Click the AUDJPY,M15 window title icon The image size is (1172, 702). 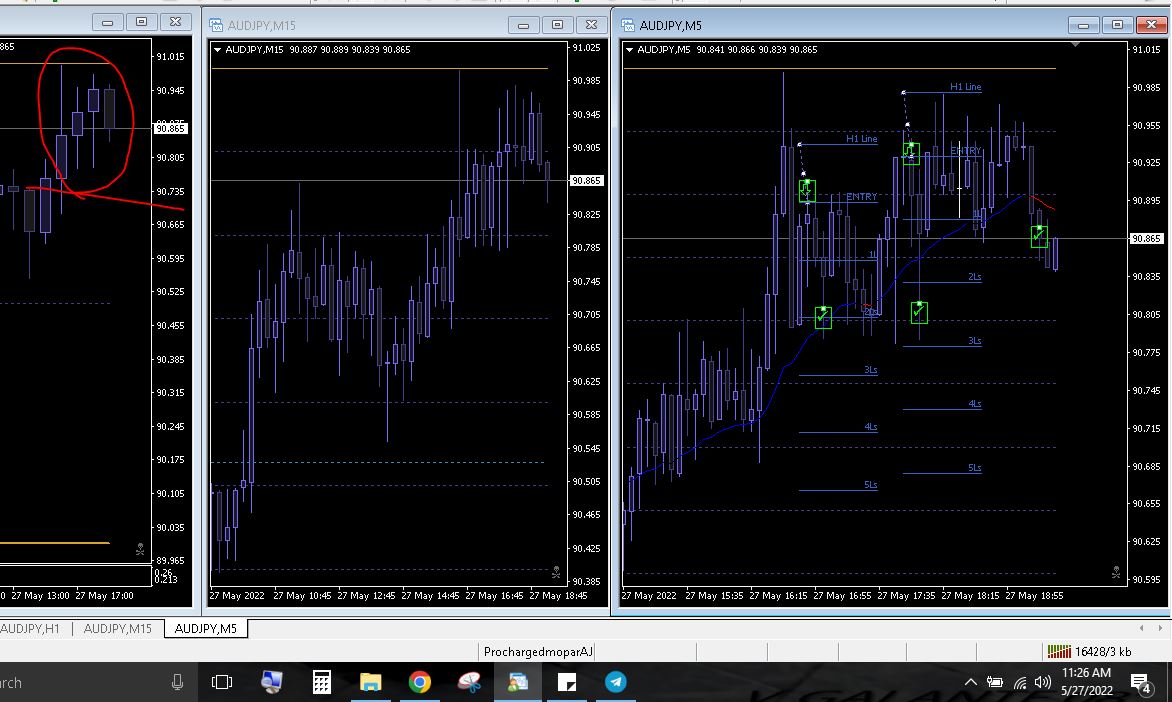[x=216, y=25]
